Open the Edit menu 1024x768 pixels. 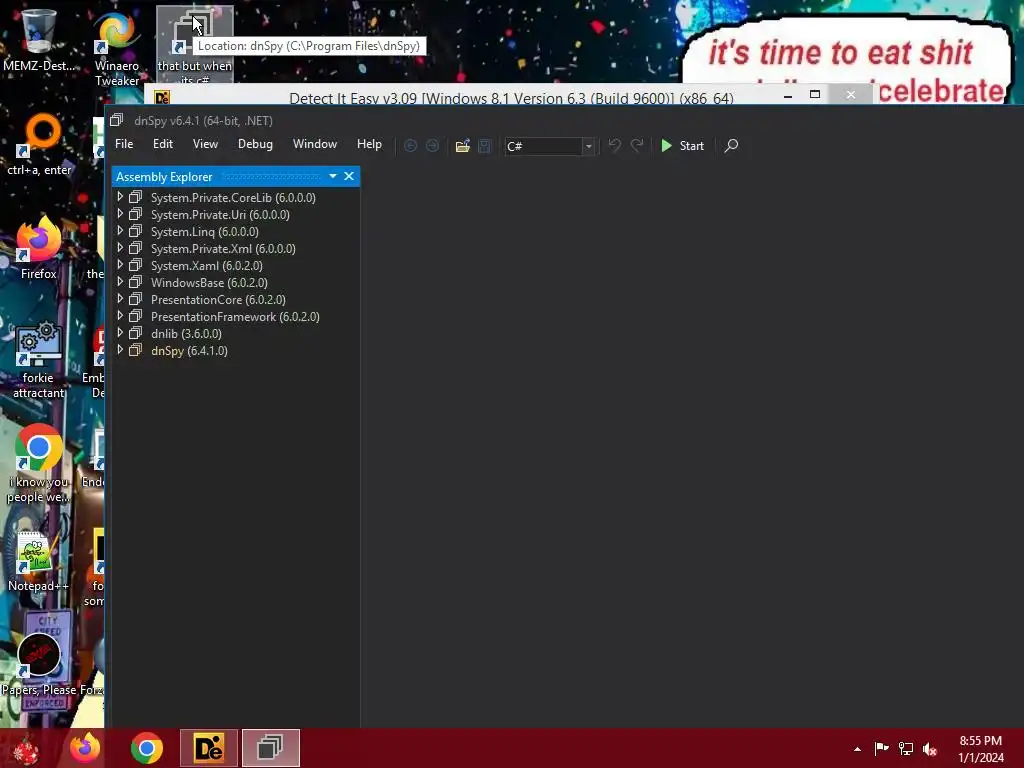[163, 144]
